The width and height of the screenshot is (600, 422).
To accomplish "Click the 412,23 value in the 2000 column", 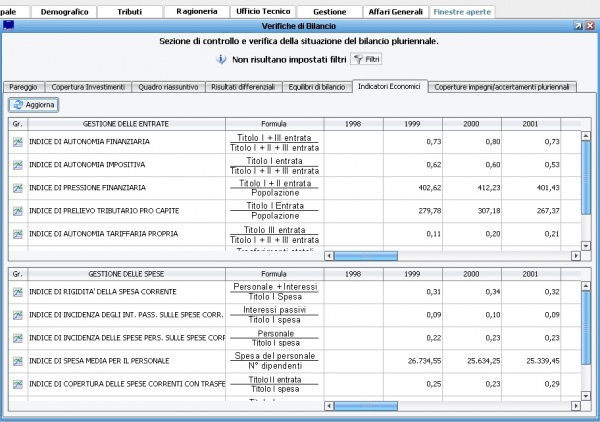I will (x=489, y=188).
